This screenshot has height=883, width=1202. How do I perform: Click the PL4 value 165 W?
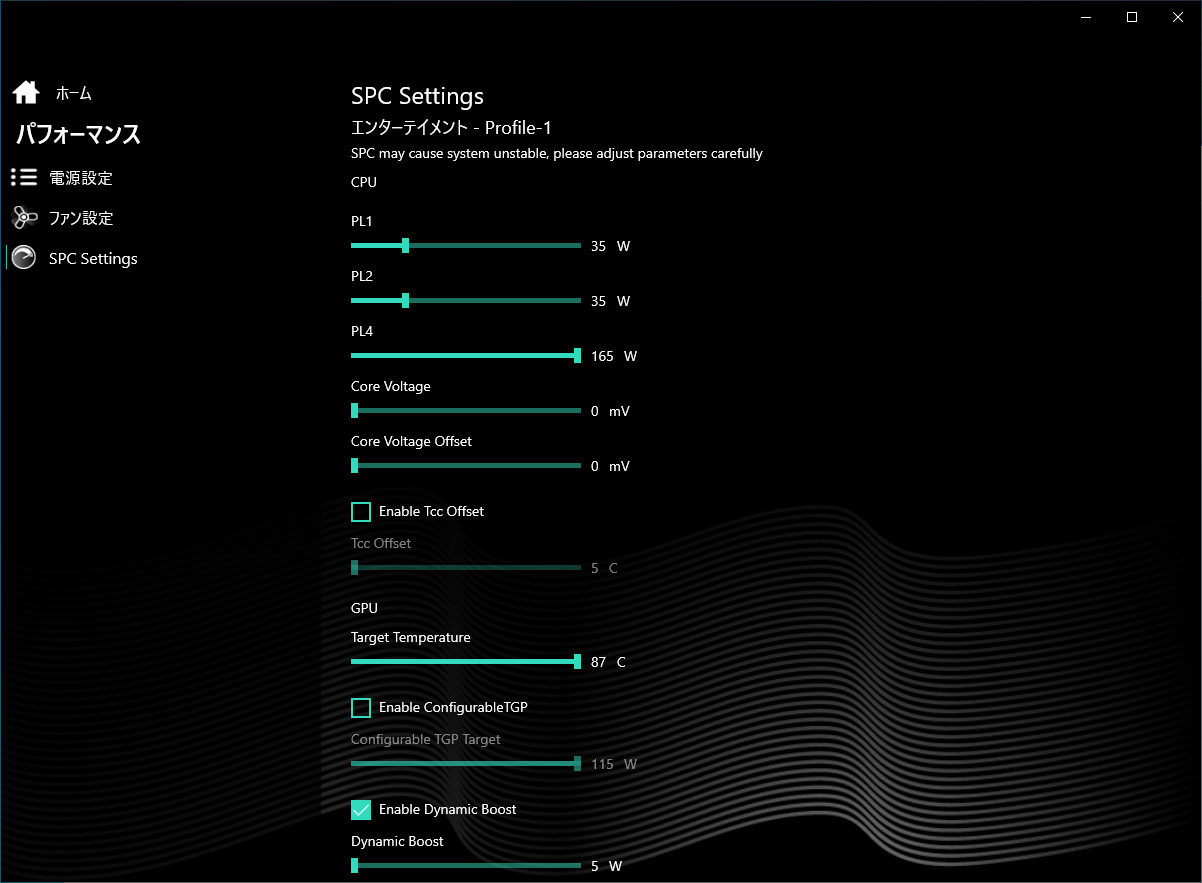click(x=613, y=356)
